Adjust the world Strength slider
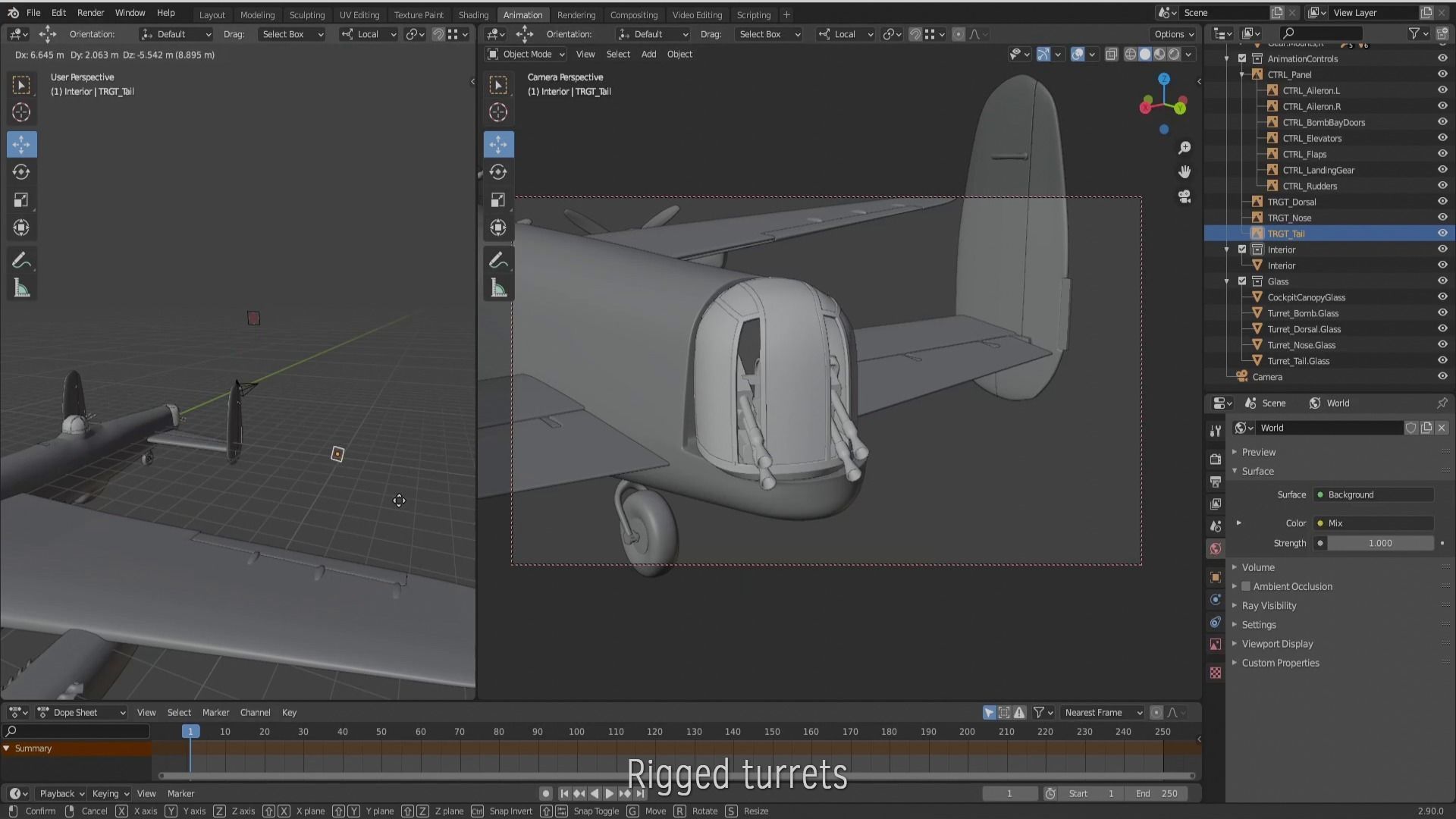Viewport: 1456px width, 819px height. point(1379,543)
